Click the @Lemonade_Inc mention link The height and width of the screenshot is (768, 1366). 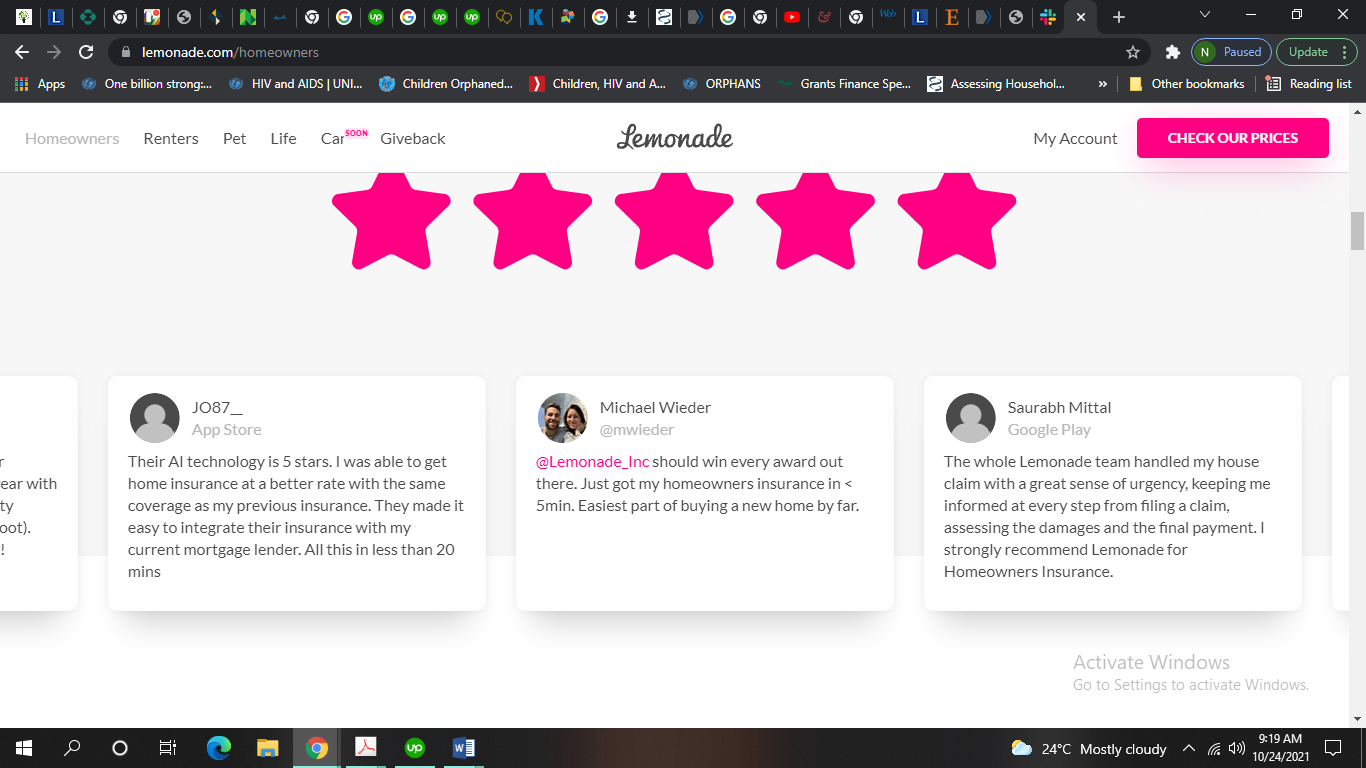point(593,462)
